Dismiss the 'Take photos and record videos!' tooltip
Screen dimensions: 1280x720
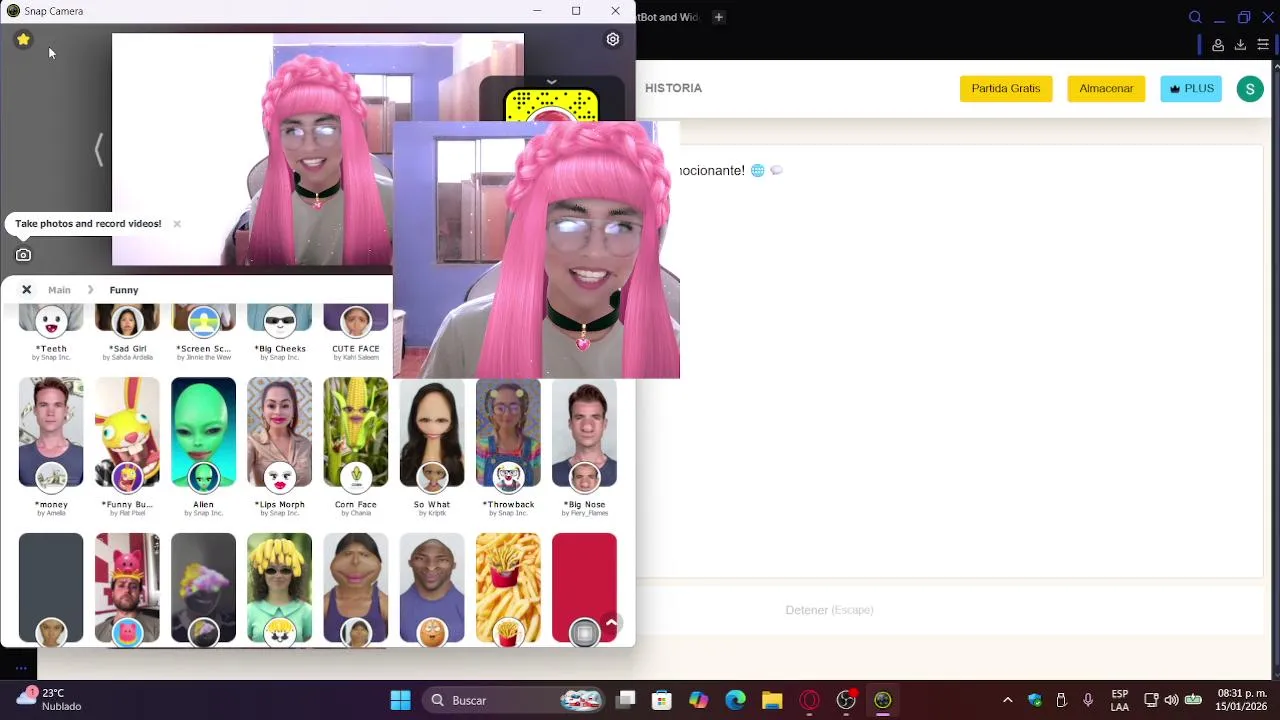177,224
